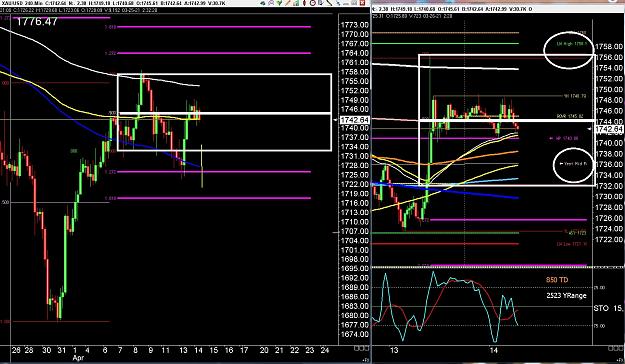Click the clock icon in top toolbar
Screen dimensions: 625x364
pos(313,3)
